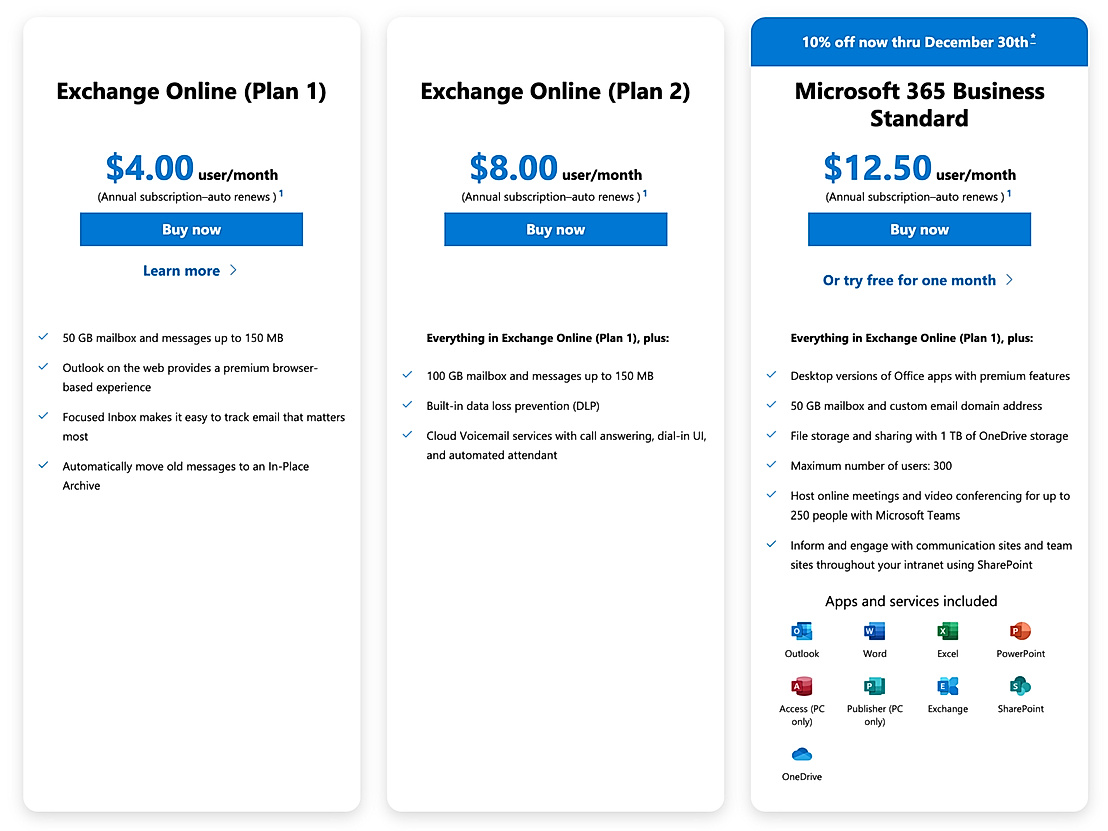The width and height of the screenshot is (1108, 831).
Task: Click Buy now for Exchange Online Plan 2
Action: 555,229
